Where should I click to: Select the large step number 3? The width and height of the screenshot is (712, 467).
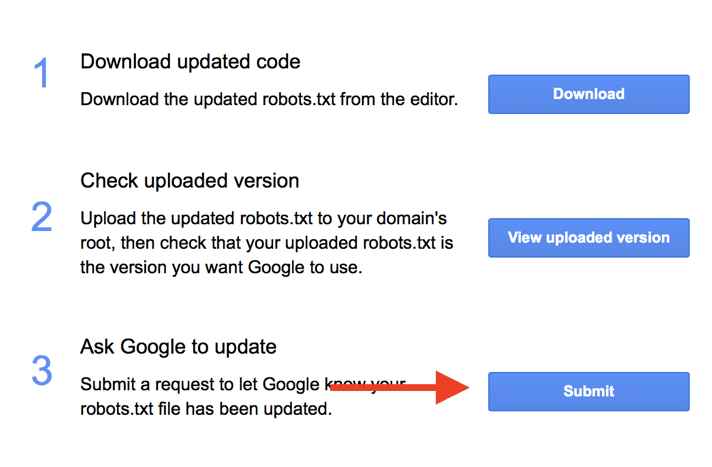(41, 371)
